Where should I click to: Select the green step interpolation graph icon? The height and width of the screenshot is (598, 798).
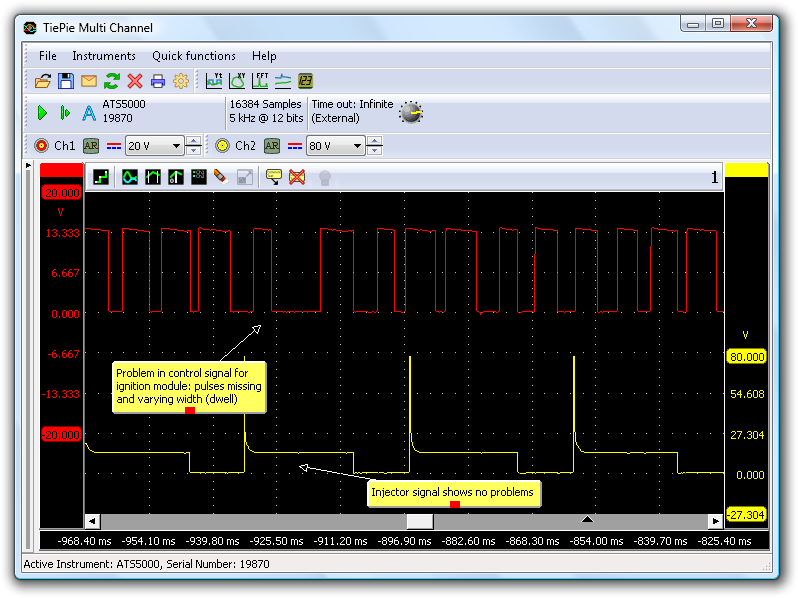[x=101, y=177]
